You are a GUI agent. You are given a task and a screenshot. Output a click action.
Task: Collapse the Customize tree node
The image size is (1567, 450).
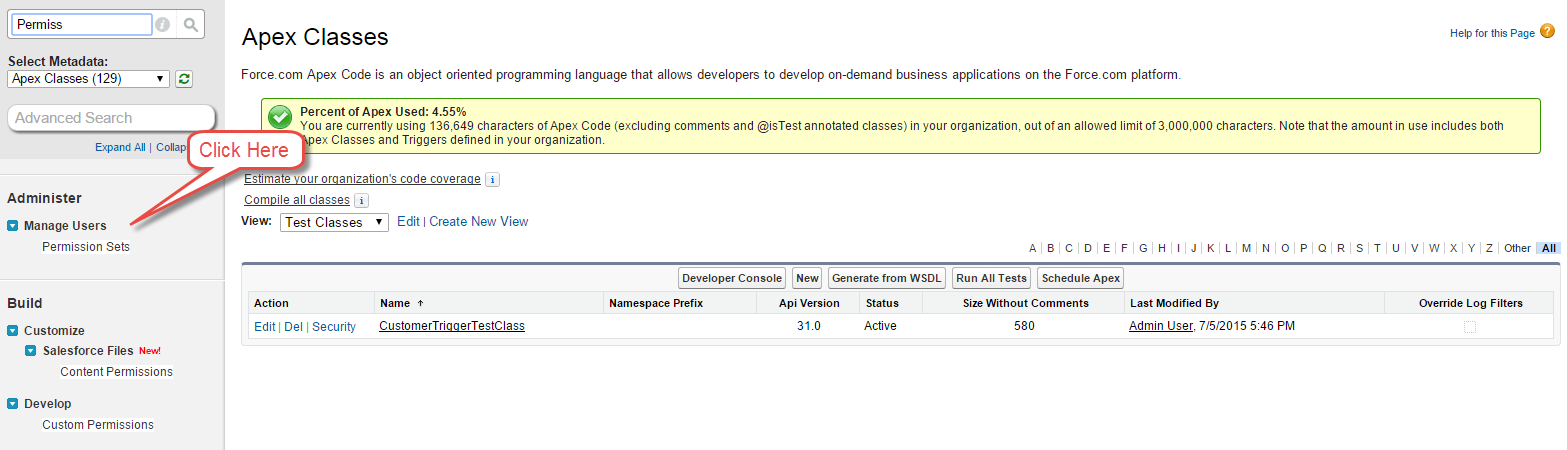point(13,331)
